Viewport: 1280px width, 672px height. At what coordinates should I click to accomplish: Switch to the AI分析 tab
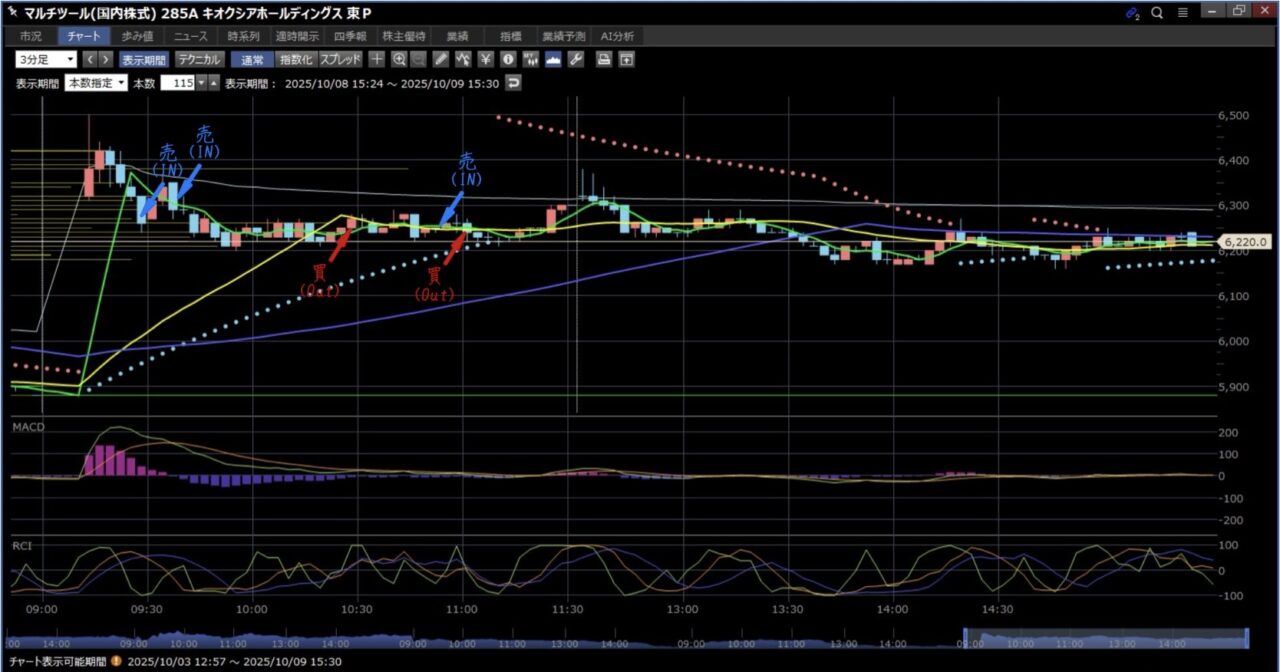coord(617,36)
